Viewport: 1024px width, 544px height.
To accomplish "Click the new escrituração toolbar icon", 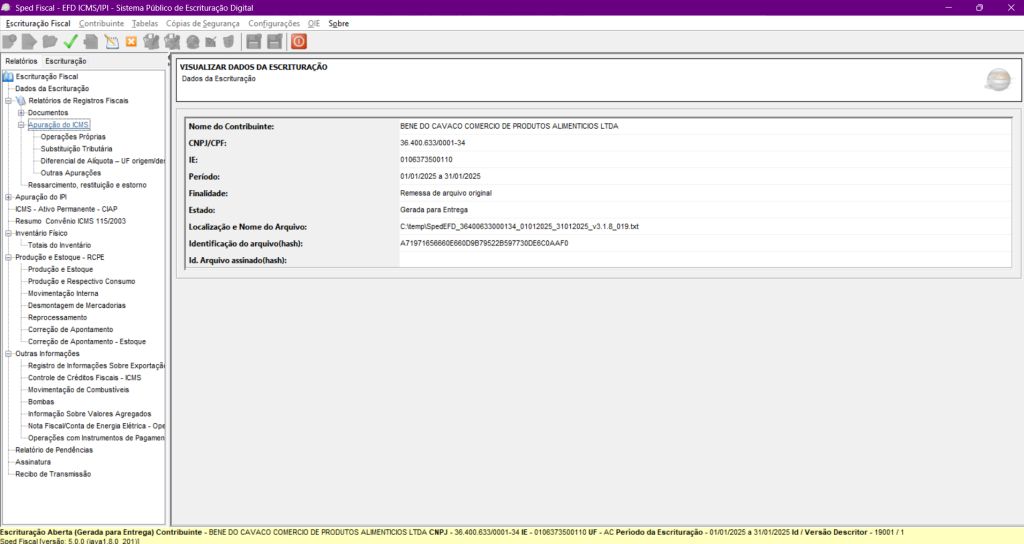I will pyautogui.click(x=10, y=42).
